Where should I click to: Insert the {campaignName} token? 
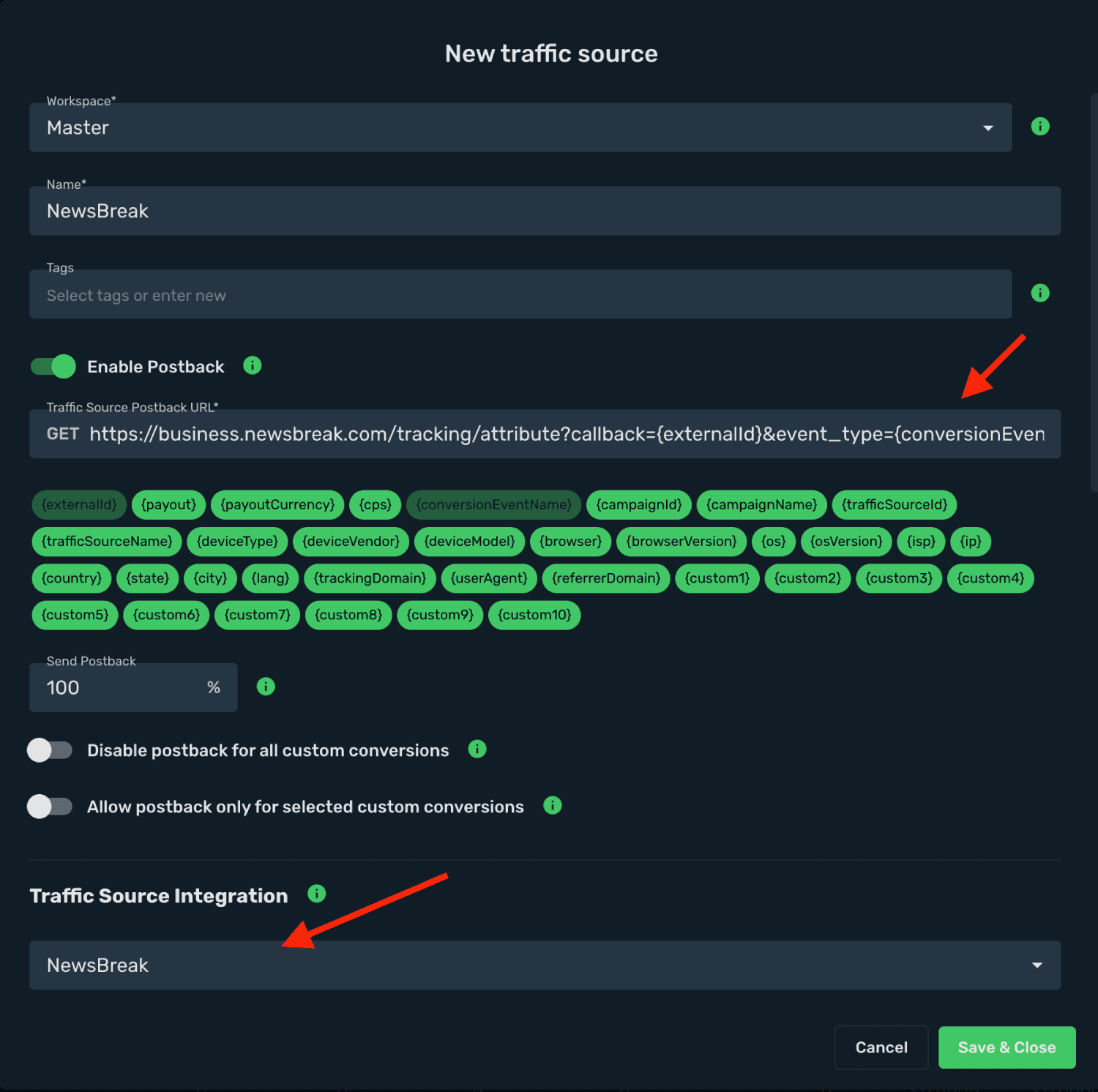point(761,505)
